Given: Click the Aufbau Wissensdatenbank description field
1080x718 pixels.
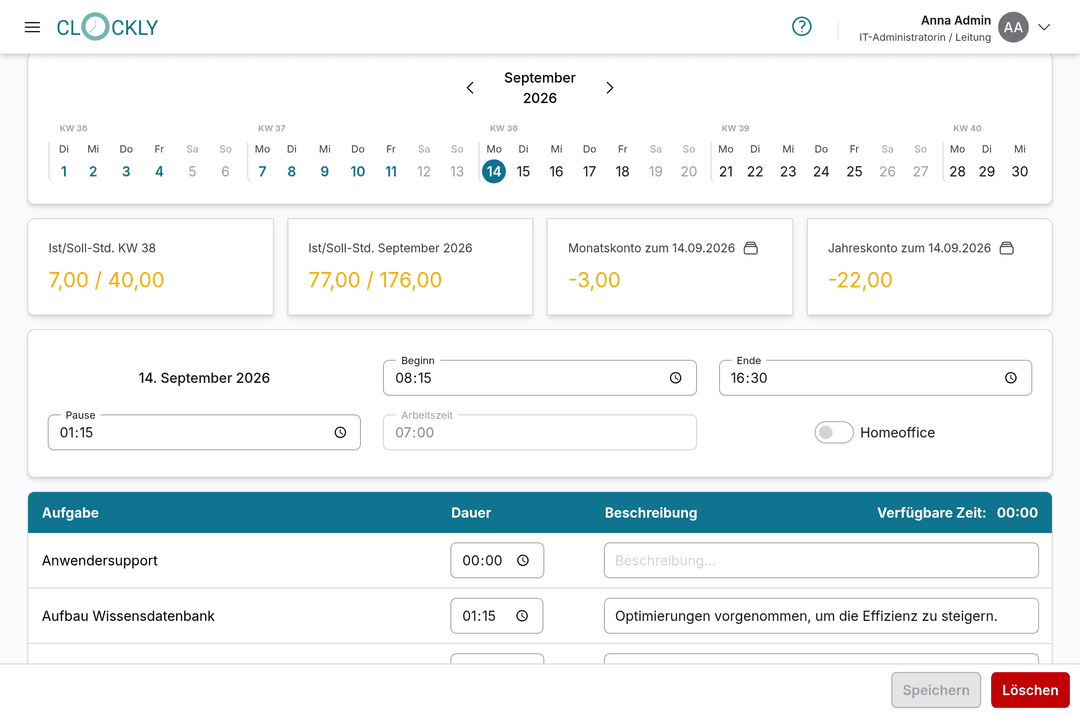Looking at the screenshot, I should 821,616.
